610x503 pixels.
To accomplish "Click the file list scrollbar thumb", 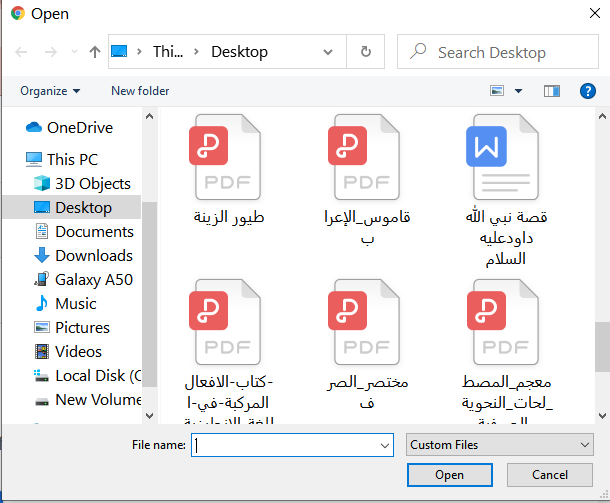I will [x=602, y=347].
